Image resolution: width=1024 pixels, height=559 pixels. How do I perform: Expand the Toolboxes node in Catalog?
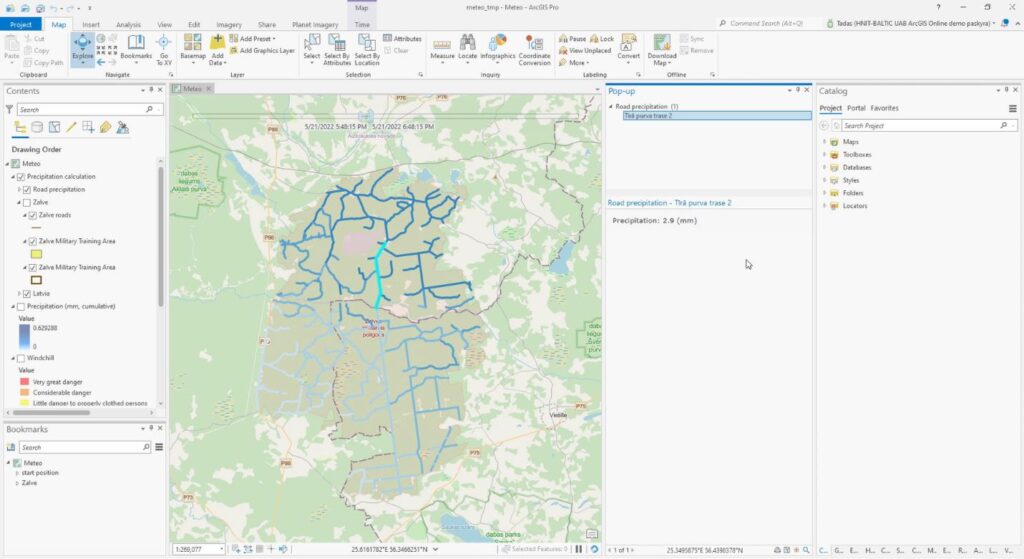[824, 155]
